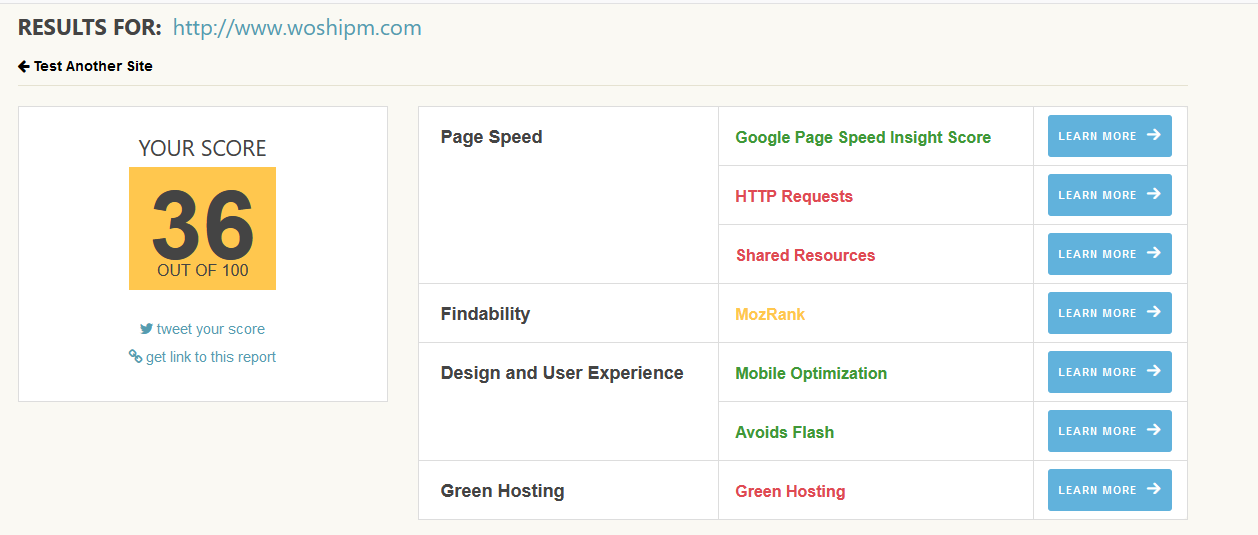Learn more about MozRank
The width and height of the screenshot is (1258, 535).
(x=1109, y=313)
